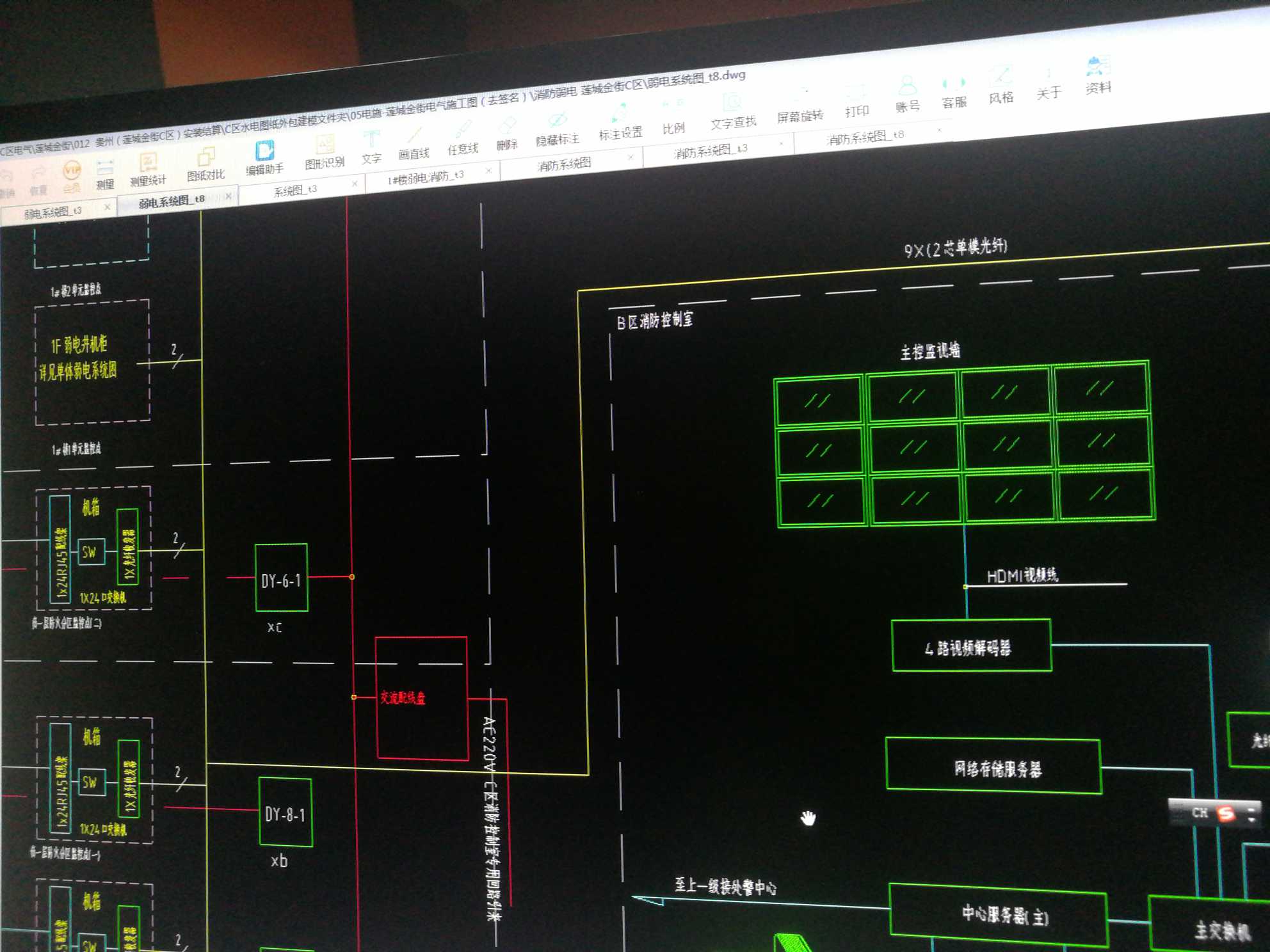Click the 4路视频解码器 block
Screen dimensions: 1270x952
[971, 645]
